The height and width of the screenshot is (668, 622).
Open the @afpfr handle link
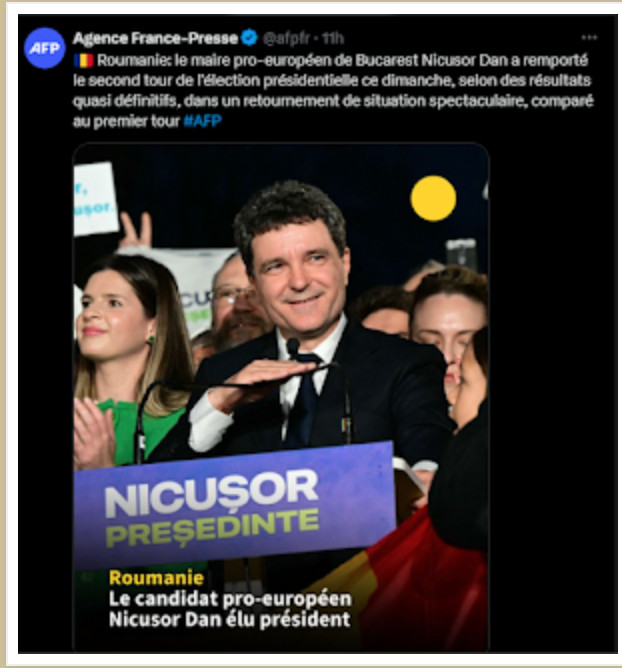(x=286, y=38)
